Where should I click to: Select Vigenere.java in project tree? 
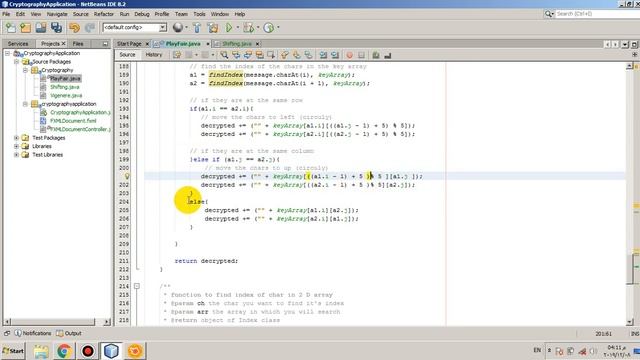66,96
